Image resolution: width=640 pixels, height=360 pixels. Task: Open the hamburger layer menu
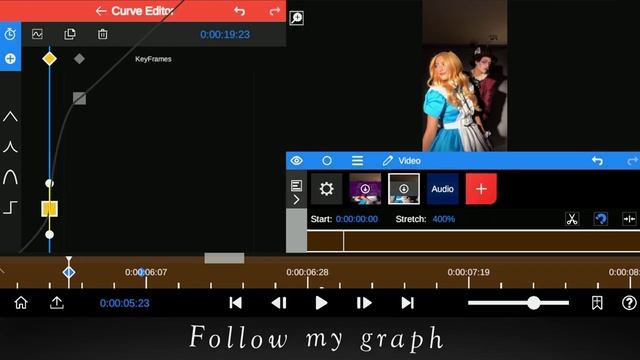357,161
